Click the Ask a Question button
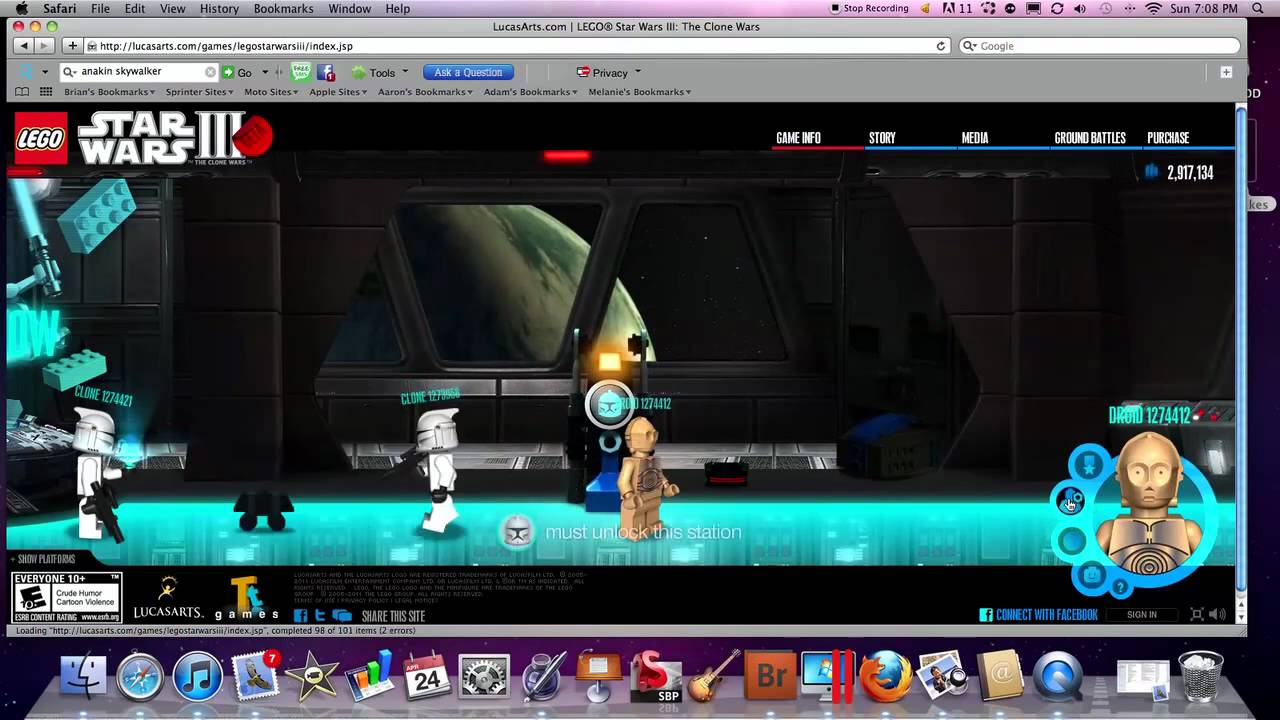Viewport: 1280px width, 720px height. tap(468, 72)
